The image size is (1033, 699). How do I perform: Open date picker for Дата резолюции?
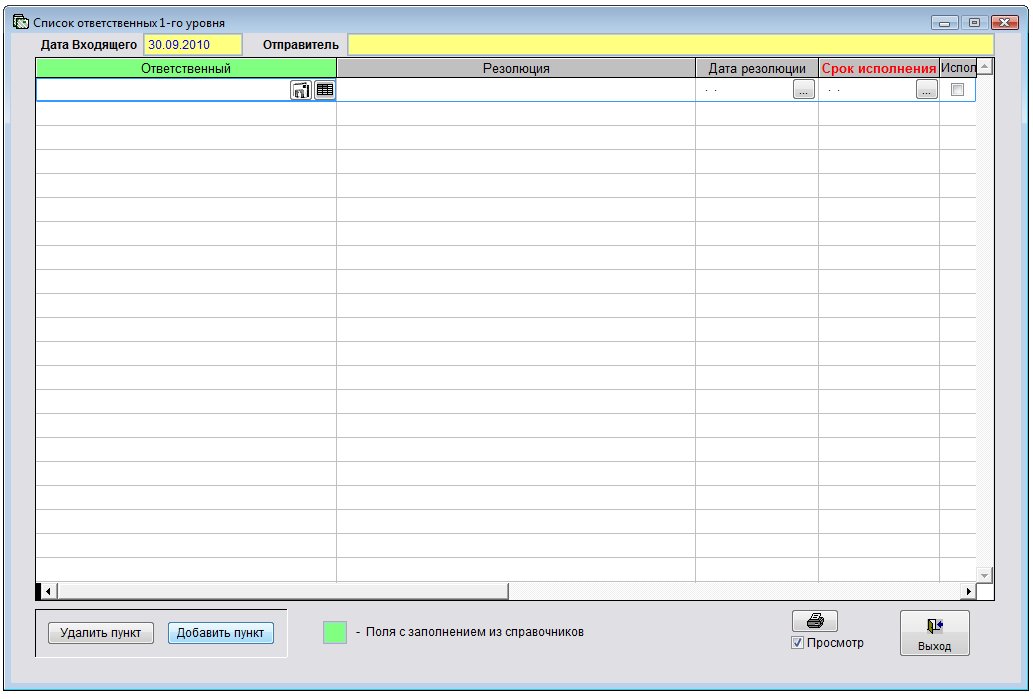click(804, 90)
